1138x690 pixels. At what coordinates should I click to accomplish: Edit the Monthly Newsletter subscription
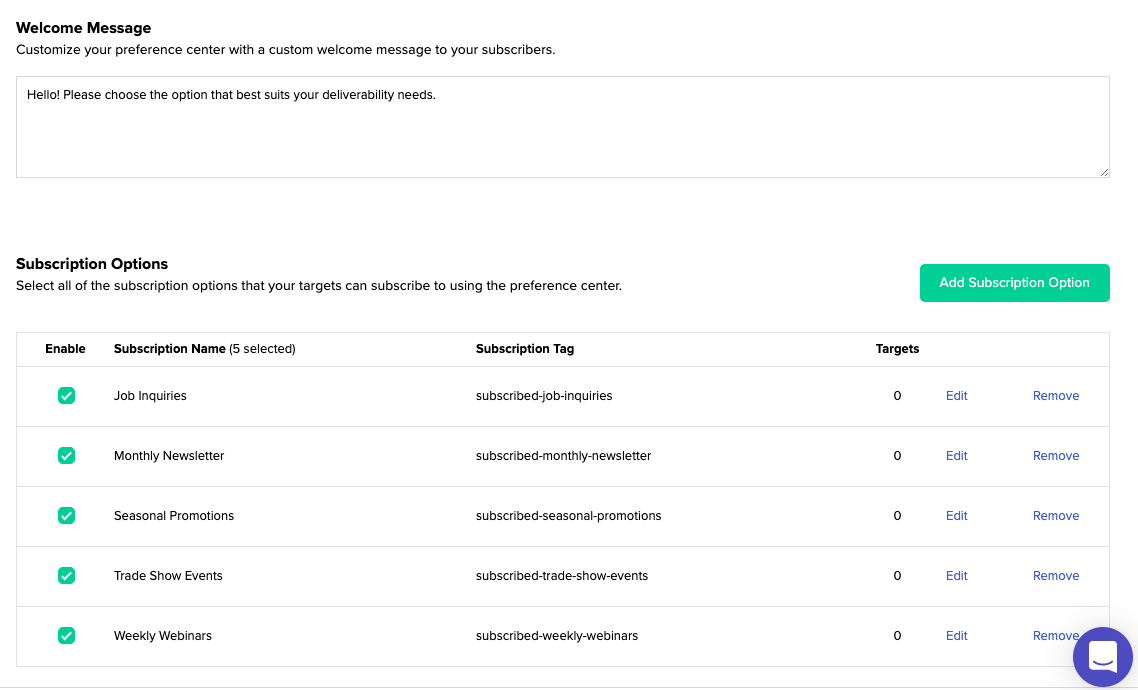(x=957, y=456)
